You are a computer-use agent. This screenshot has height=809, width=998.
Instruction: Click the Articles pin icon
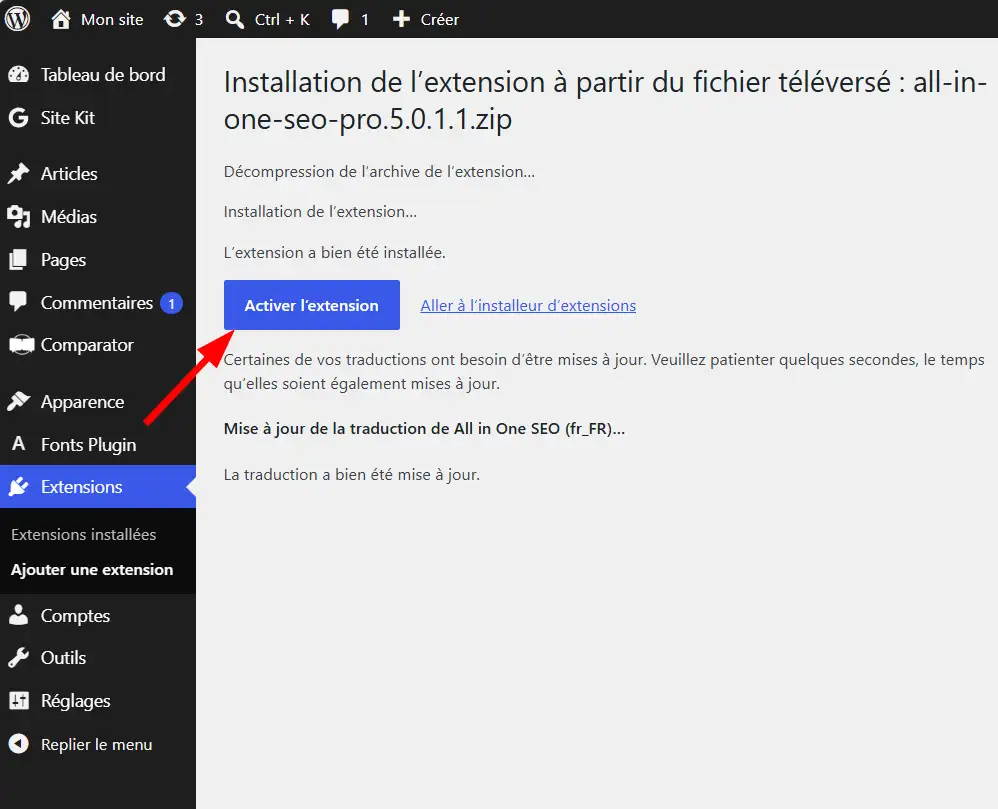(18, 173)
